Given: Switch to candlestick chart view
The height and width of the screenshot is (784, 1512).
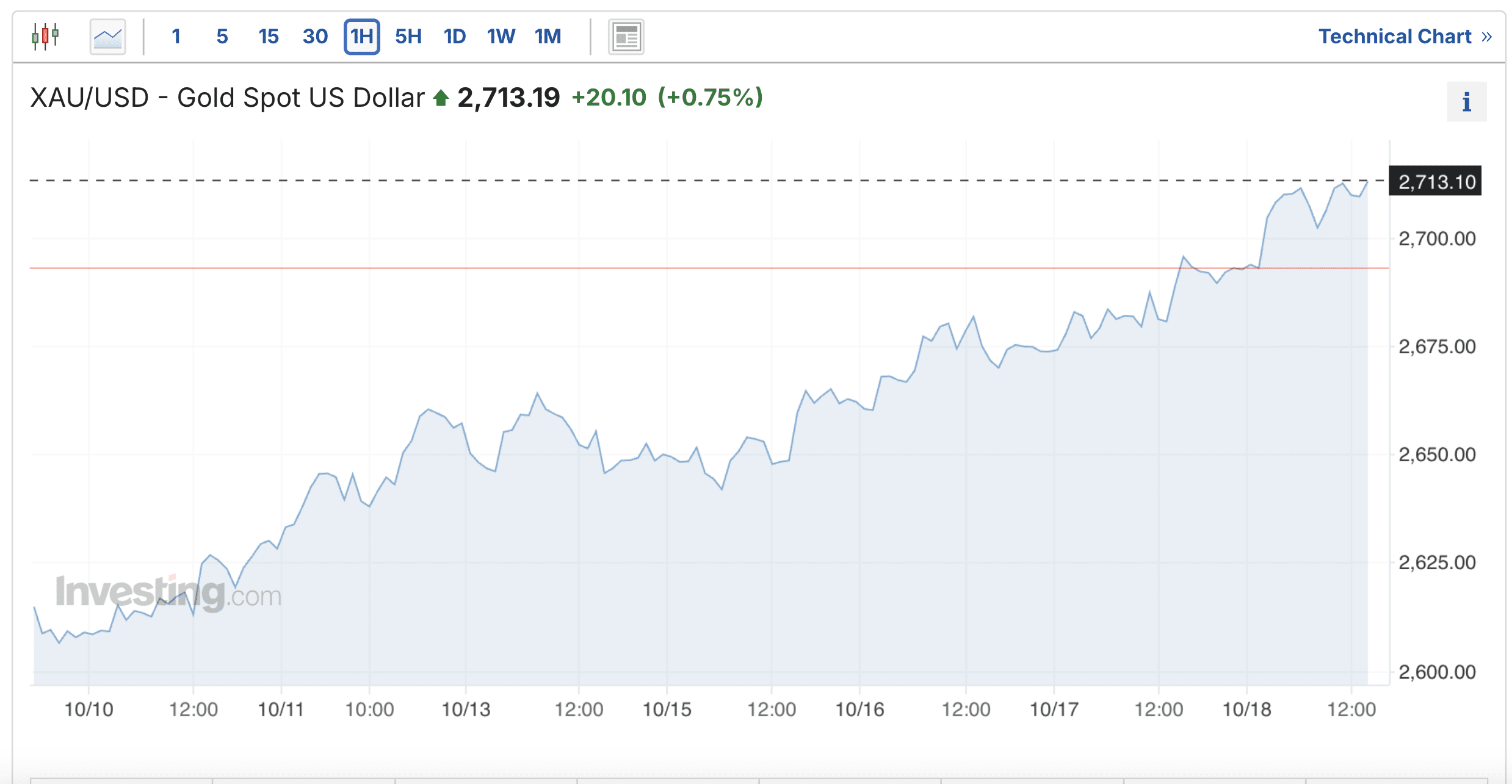Looking at the screenshot, I should pyautogui.click(x=46, y=37).
